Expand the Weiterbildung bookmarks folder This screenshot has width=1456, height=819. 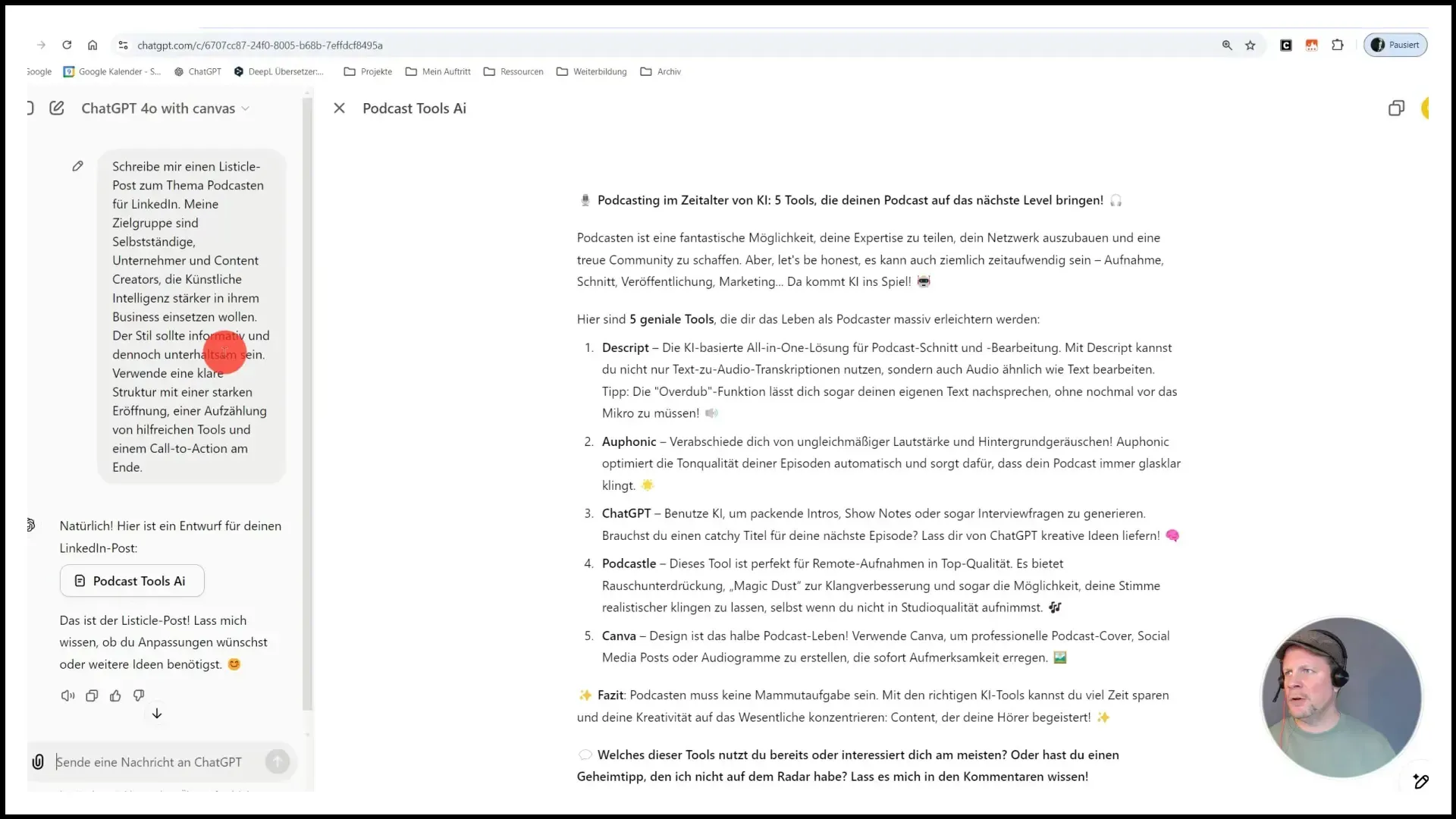[591, 71]
